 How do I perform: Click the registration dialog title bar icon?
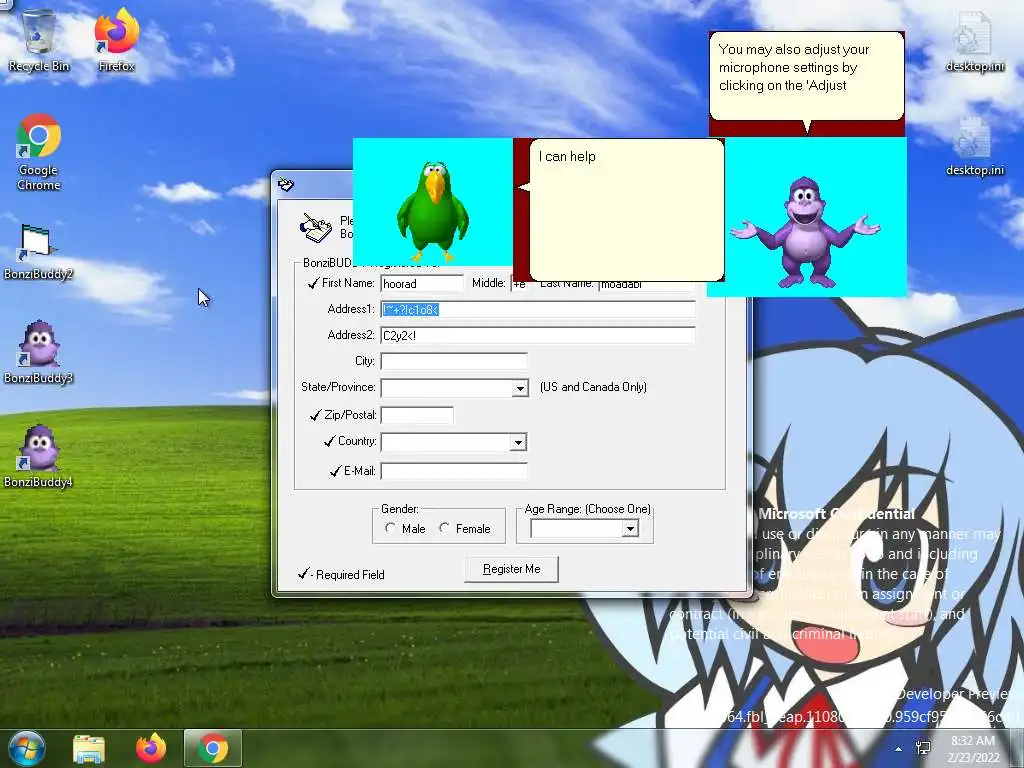click(286, 185)
